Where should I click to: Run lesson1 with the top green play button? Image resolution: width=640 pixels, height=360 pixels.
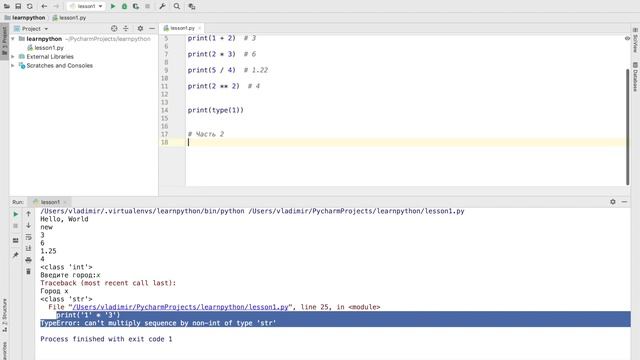tap(113, 6)
